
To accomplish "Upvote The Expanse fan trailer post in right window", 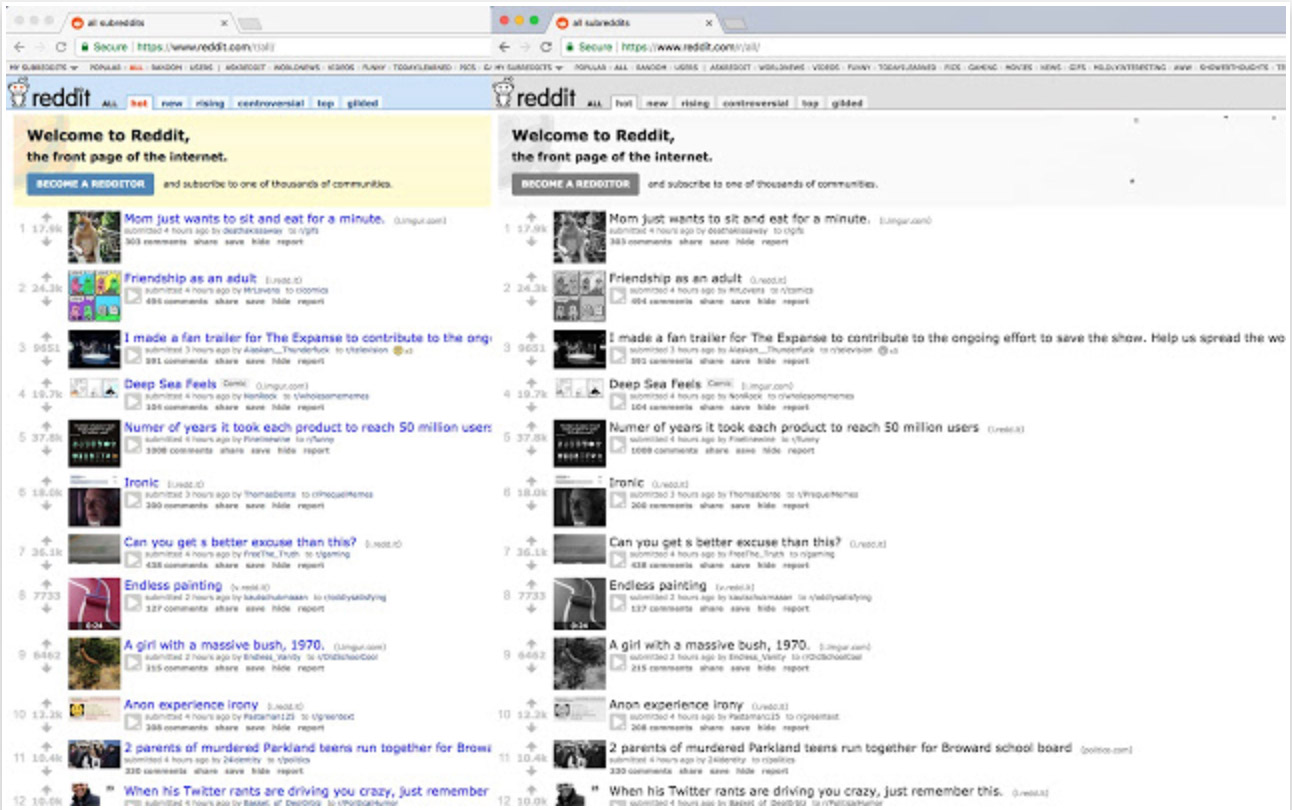I will [531, 336].
